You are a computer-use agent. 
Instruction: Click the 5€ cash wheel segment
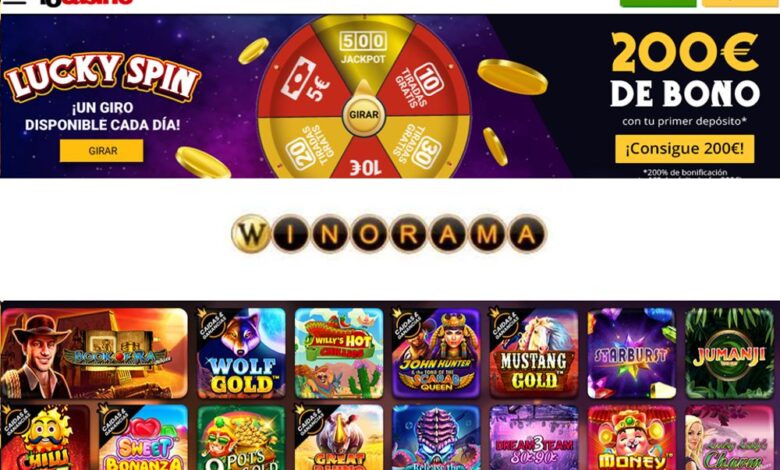(303, 80)
